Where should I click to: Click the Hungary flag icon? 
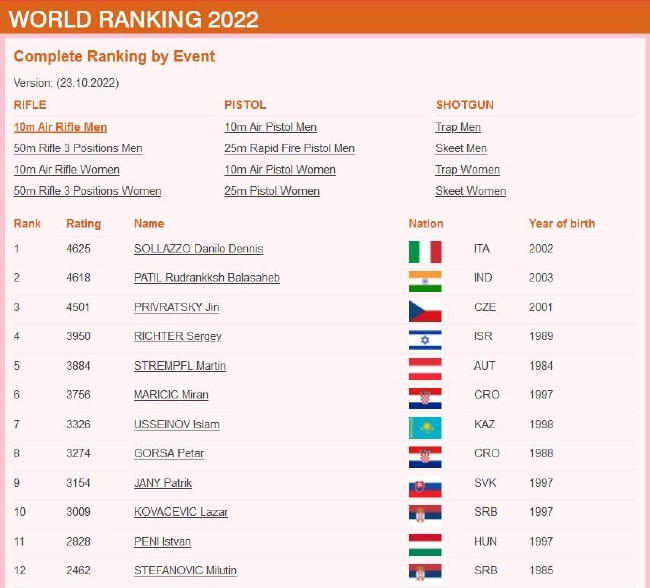click(425, 544)
